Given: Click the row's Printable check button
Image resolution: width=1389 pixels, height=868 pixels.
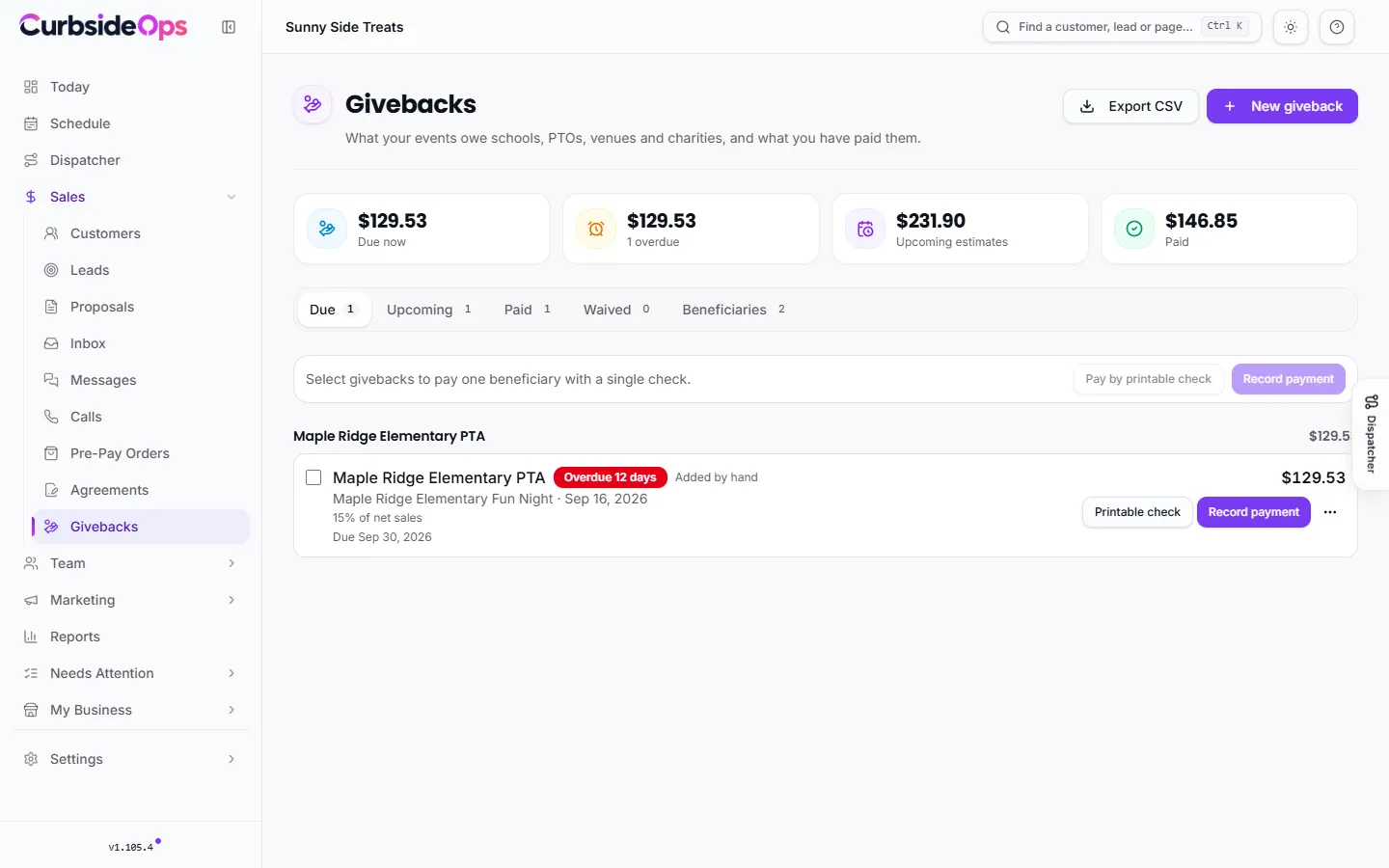Looking at the screenshot, I should (x=1137, y=512).
